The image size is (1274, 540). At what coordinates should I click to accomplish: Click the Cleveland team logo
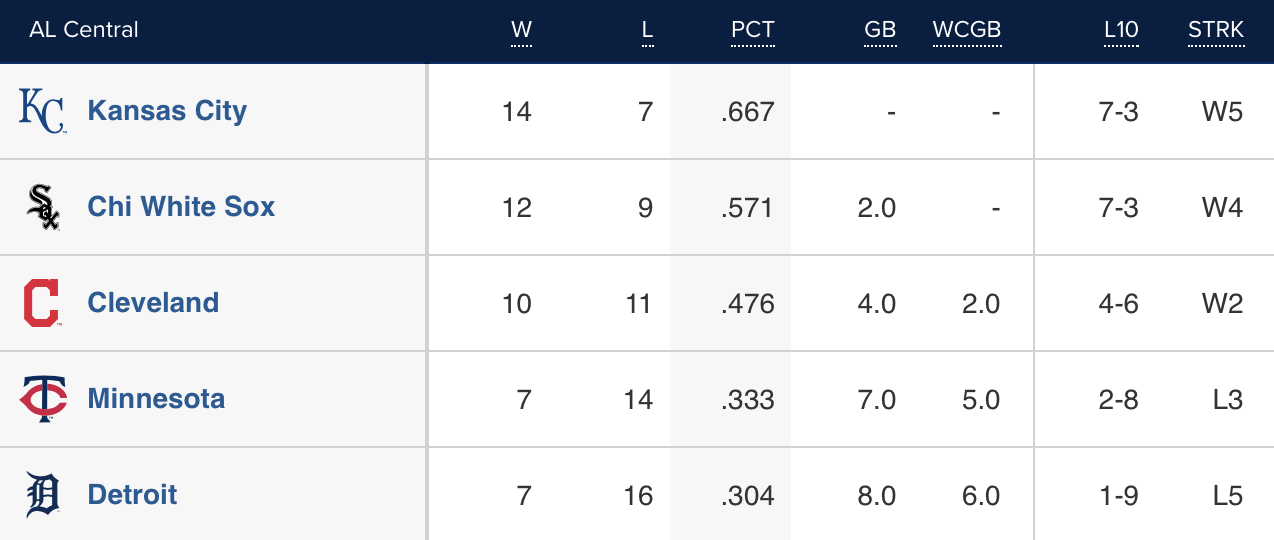[42, 303]
